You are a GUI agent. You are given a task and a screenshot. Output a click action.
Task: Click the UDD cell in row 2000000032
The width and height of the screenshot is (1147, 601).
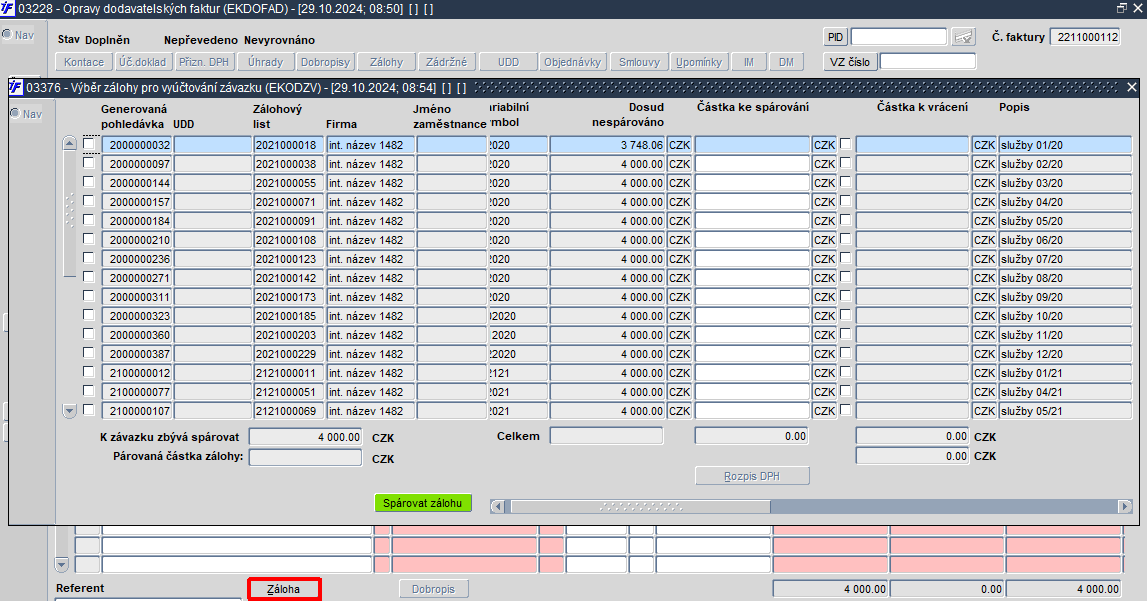(x=213, y=145)
